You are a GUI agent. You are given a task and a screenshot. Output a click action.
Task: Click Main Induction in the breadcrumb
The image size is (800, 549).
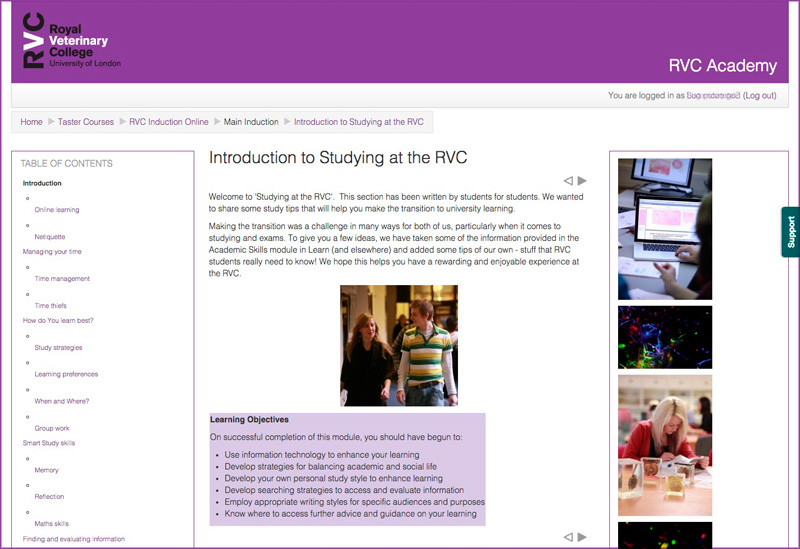pyautogui.click(x=251, y=122)
